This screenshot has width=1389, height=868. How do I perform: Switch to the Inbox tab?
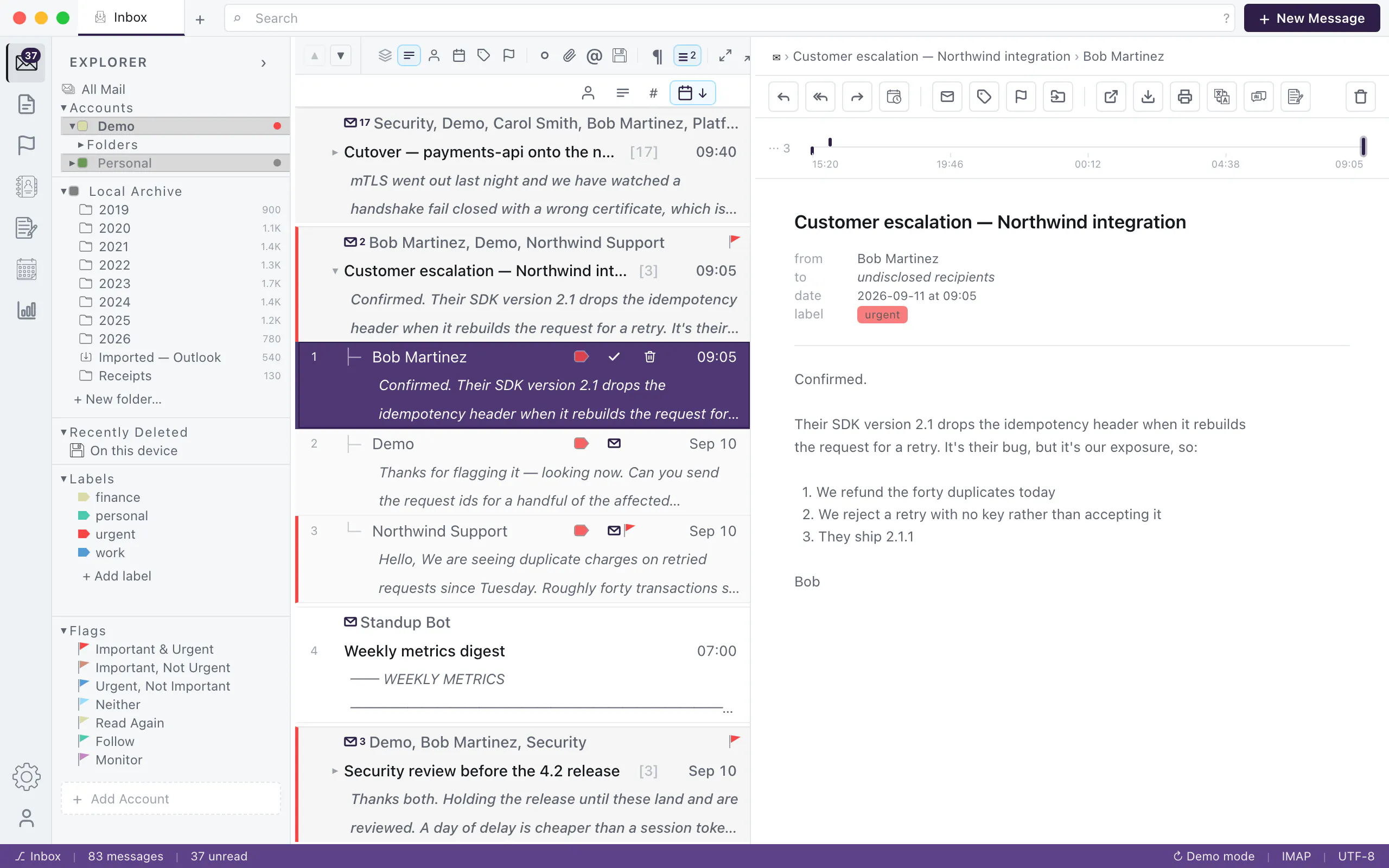click(131, 18)
